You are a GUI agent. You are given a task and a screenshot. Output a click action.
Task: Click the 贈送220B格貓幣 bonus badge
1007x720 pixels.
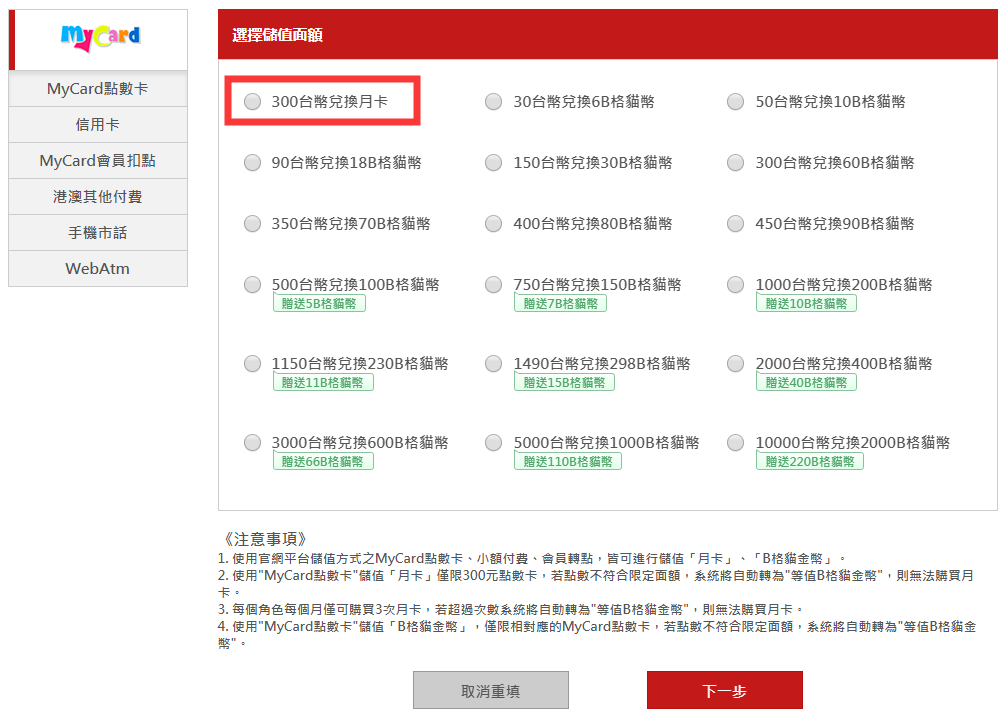810,461
